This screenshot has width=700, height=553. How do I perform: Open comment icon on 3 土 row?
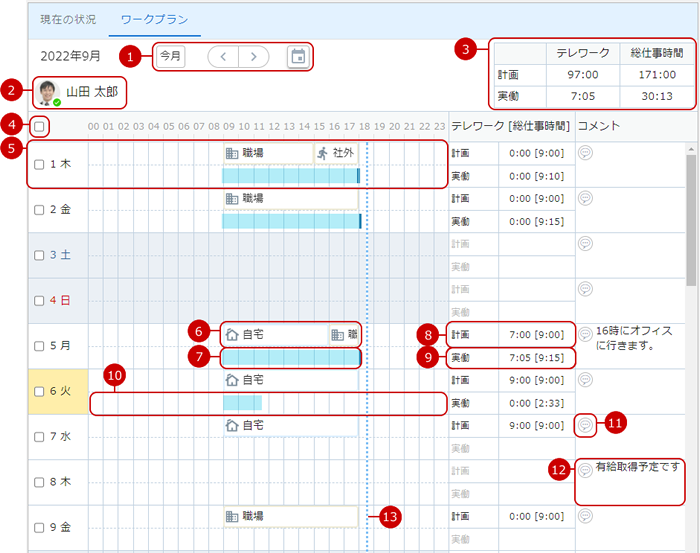tap(586, 243)
